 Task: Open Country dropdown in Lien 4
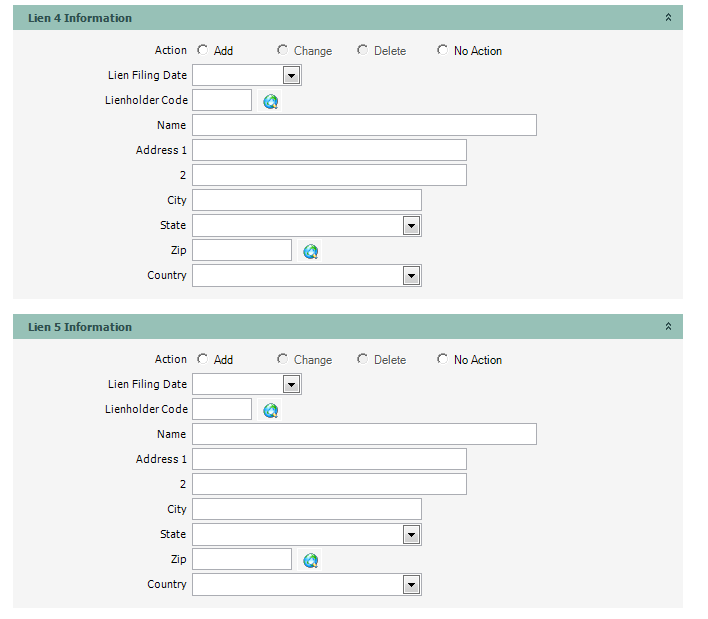pyautogui.click(x=411, y=276)
